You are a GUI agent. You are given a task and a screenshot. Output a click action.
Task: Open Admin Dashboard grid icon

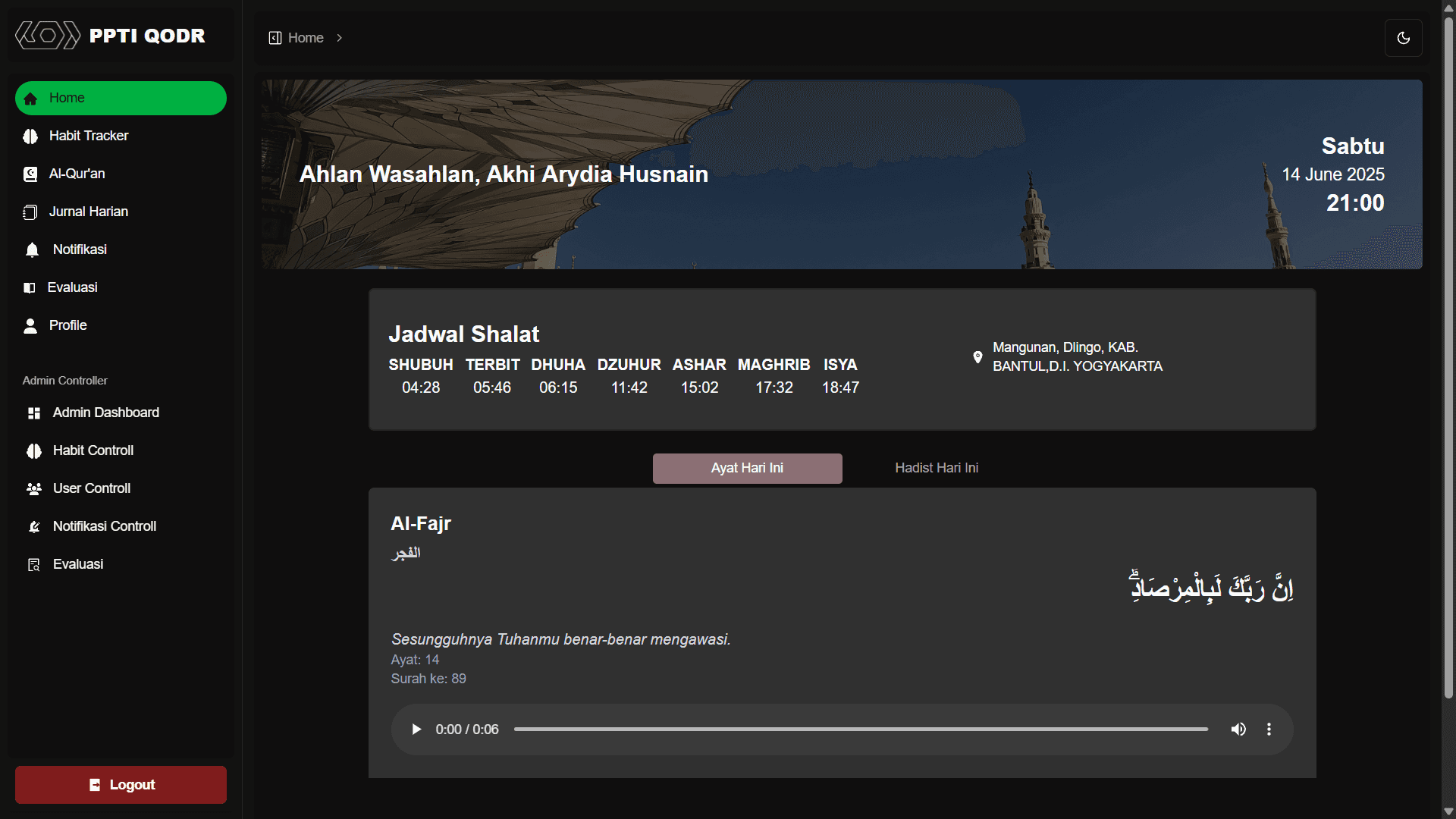34,413
